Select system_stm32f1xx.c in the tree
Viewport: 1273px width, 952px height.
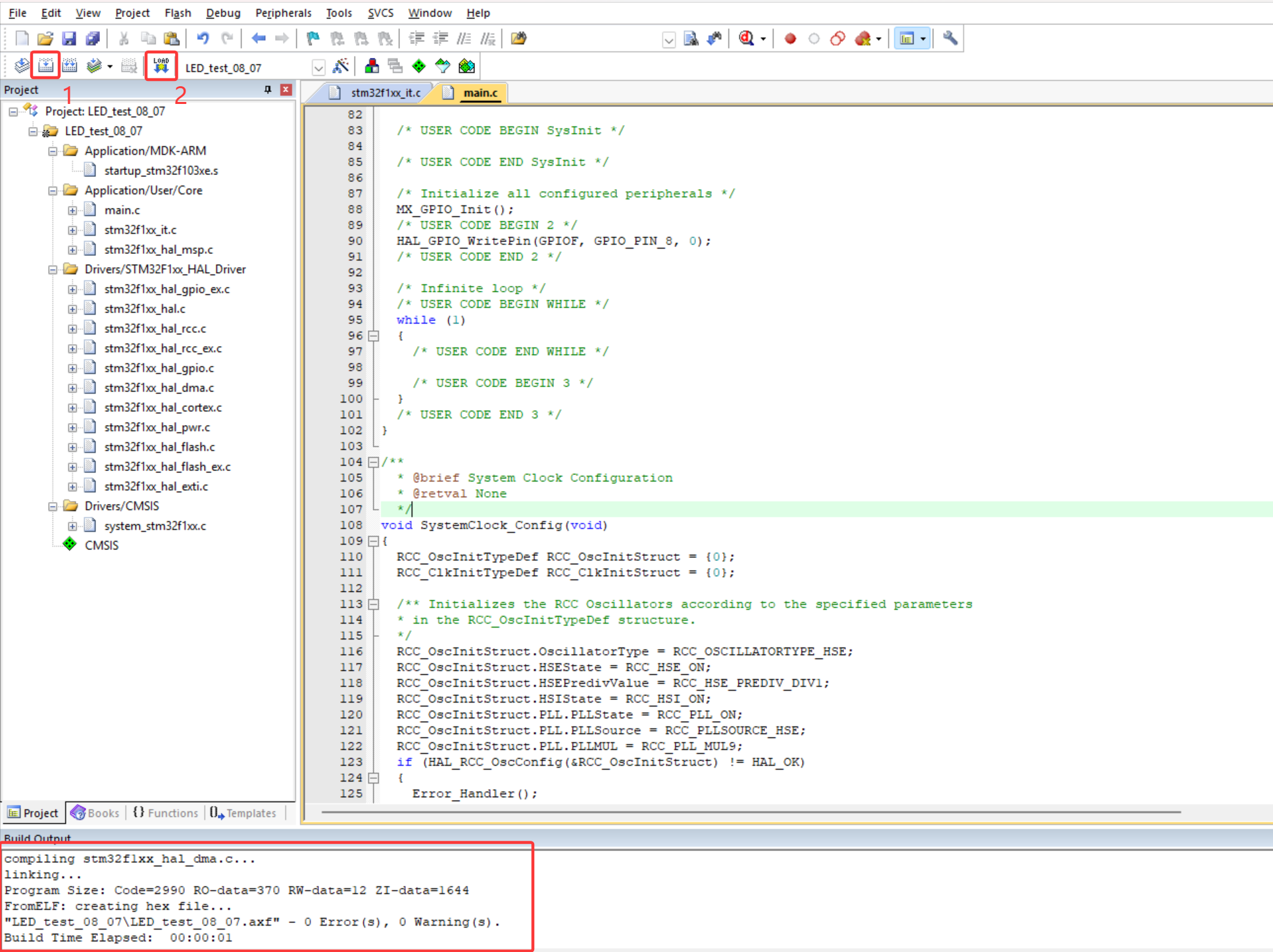tap(155, 526)
